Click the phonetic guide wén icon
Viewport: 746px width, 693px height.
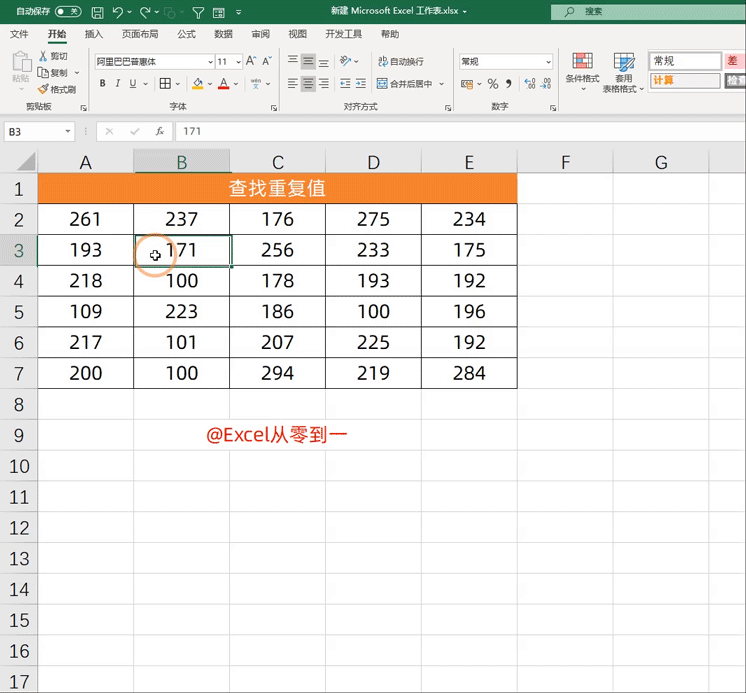tap(256, 84)
